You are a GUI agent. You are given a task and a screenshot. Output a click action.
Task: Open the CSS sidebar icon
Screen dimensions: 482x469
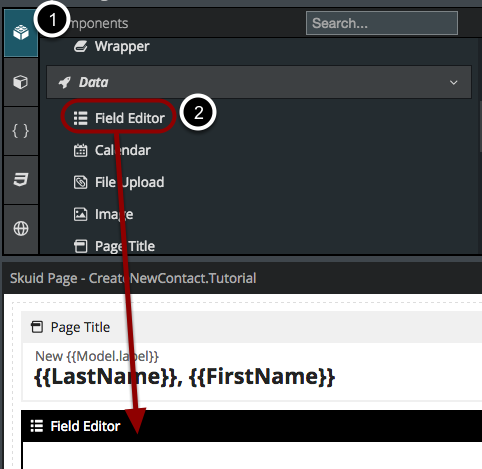coord(21,180)
